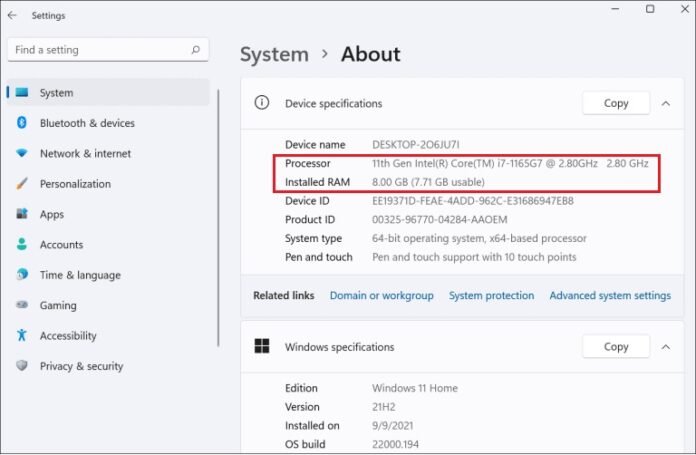Maximize the Settings window
This screenshot has height=455, width=696.
click(x=650, y=9)
